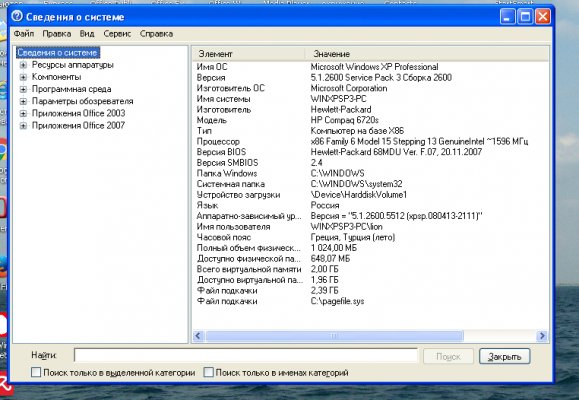Screen dimensions: 579x400
Task: Open the Справка menu
Action: (156, 34)
